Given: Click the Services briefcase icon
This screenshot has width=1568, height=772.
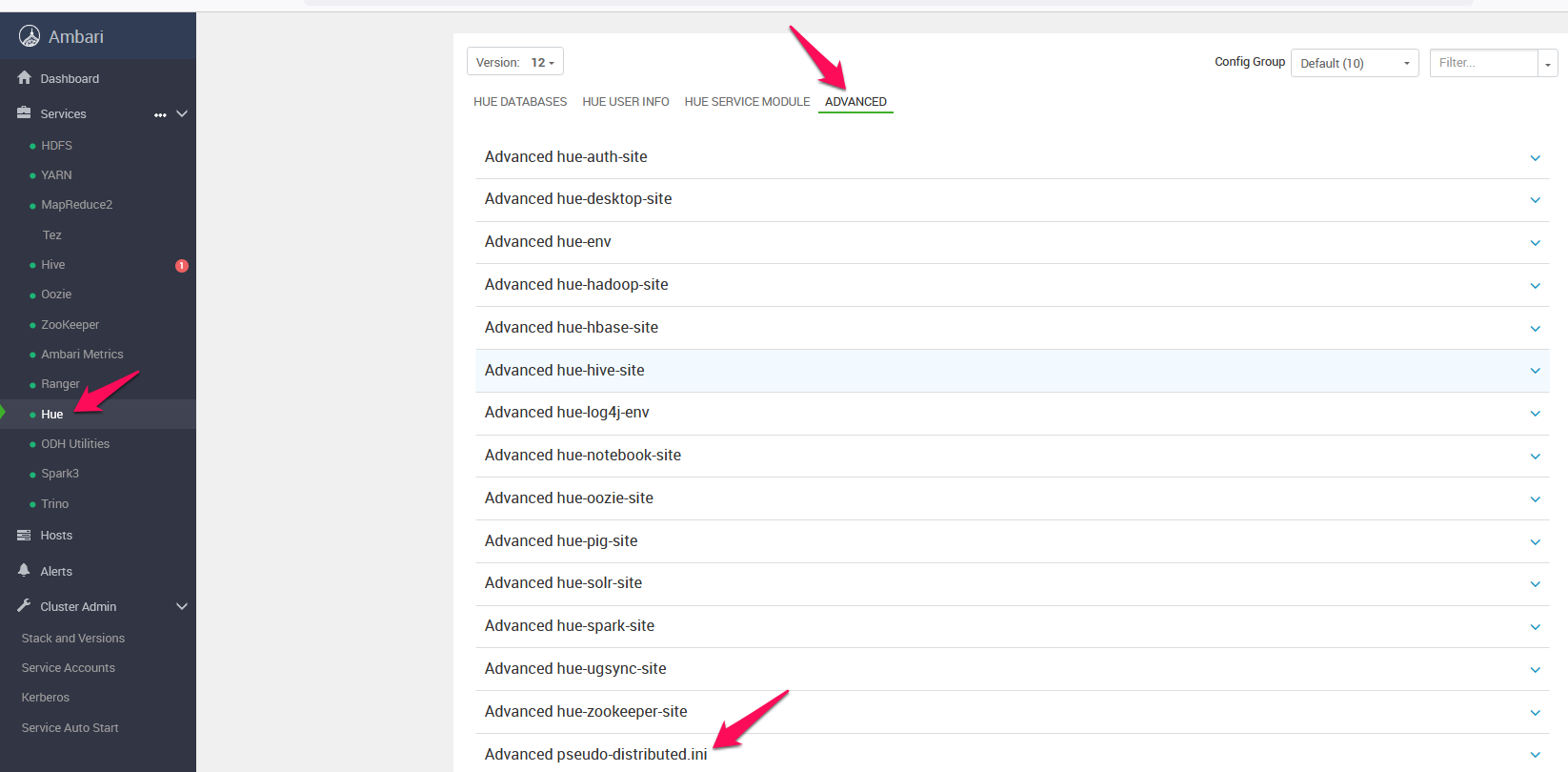Looking at the screenshot, I should tap(25, 112).
